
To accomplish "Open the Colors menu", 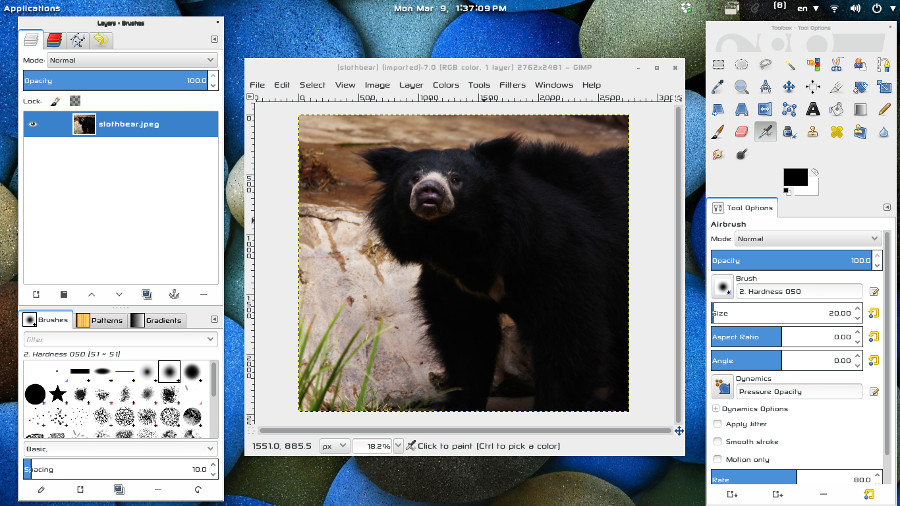I will tap(445, 85).
